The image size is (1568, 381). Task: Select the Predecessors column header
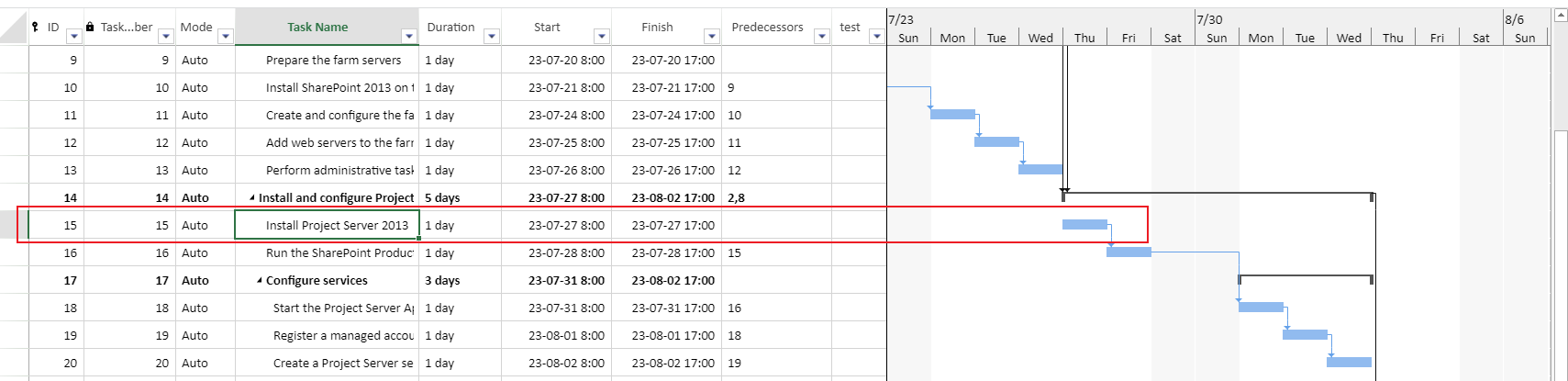(x=767, y=27)
